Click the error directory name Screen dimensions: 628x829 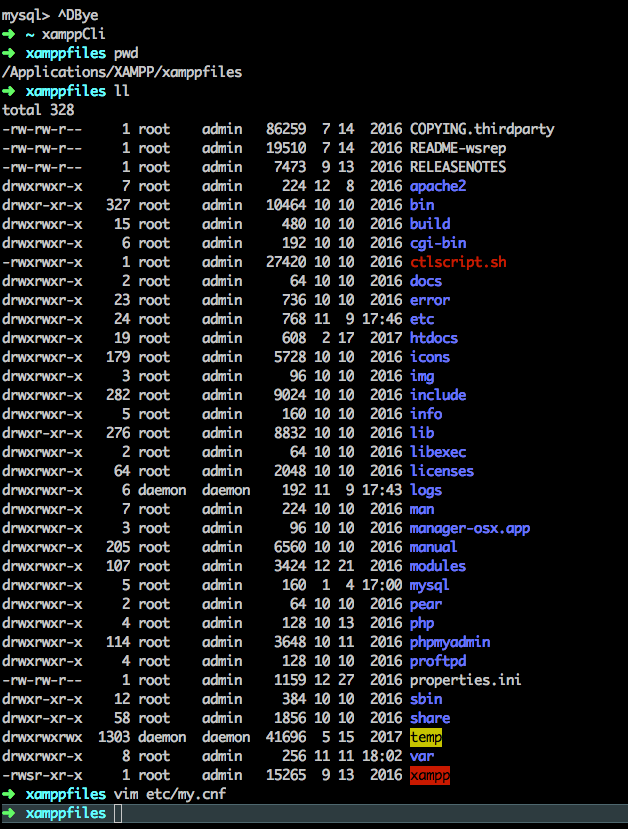430,300
